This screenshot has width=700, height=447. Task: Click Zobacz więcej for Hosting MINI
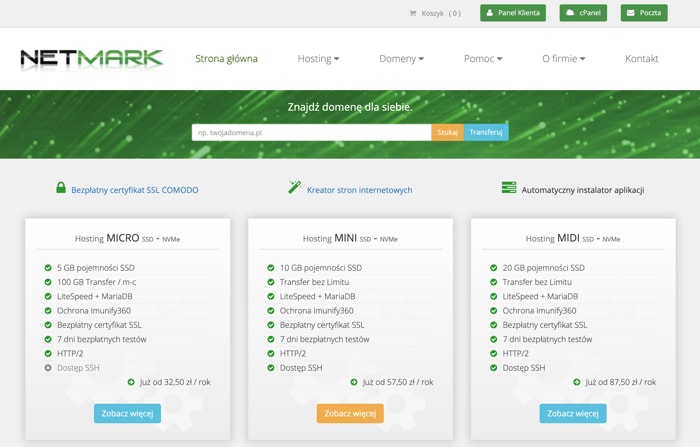coord(350,413)
